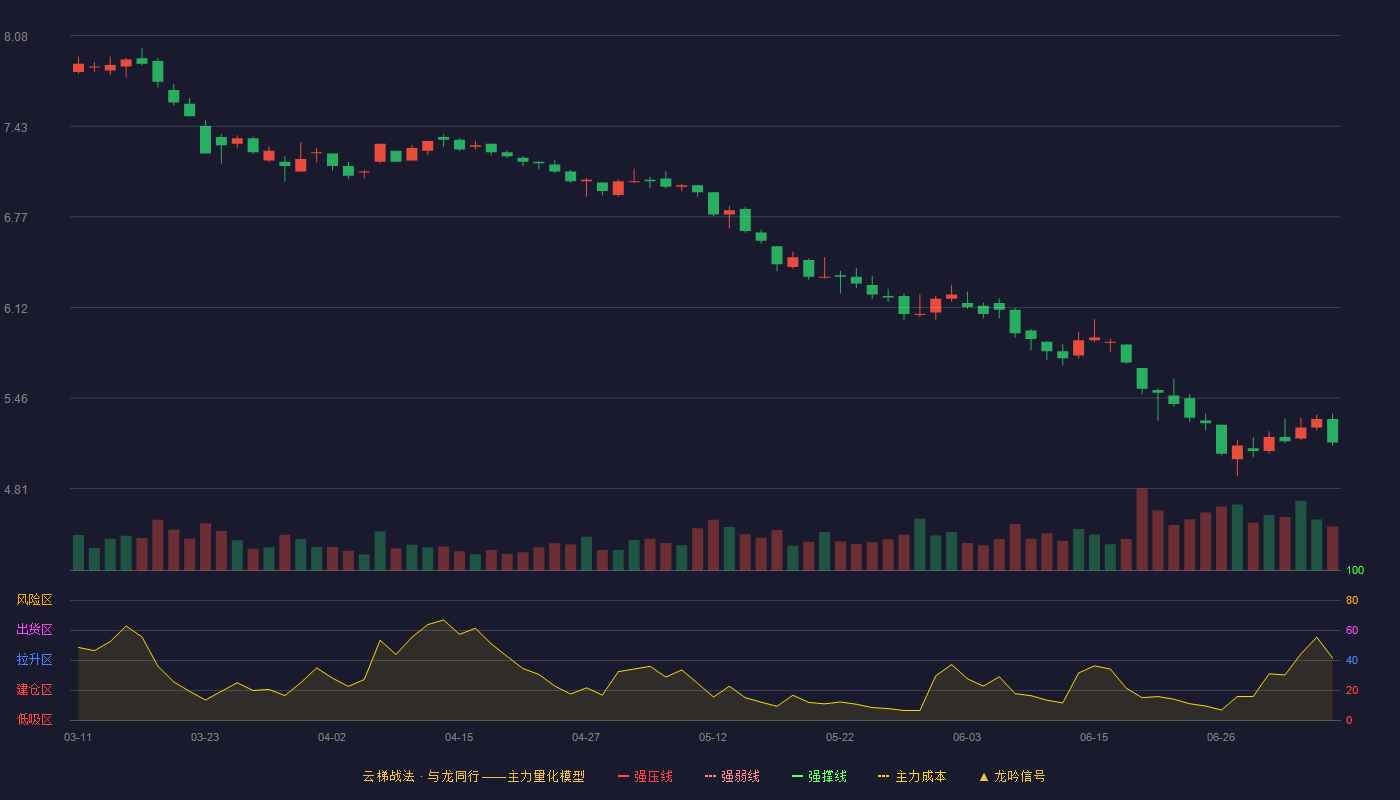Click the 6.12 price axis label
The height and width of the screenshot is (800, 1400).
click(16, 309)
